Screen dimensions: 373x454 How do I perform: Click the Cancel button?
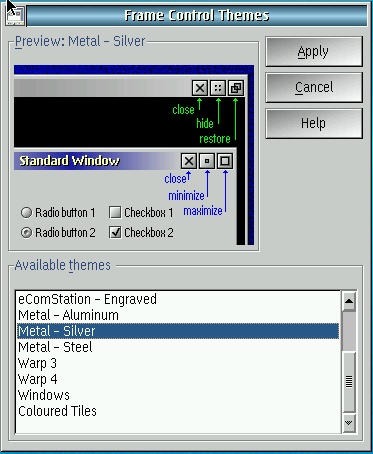[314, 87]
